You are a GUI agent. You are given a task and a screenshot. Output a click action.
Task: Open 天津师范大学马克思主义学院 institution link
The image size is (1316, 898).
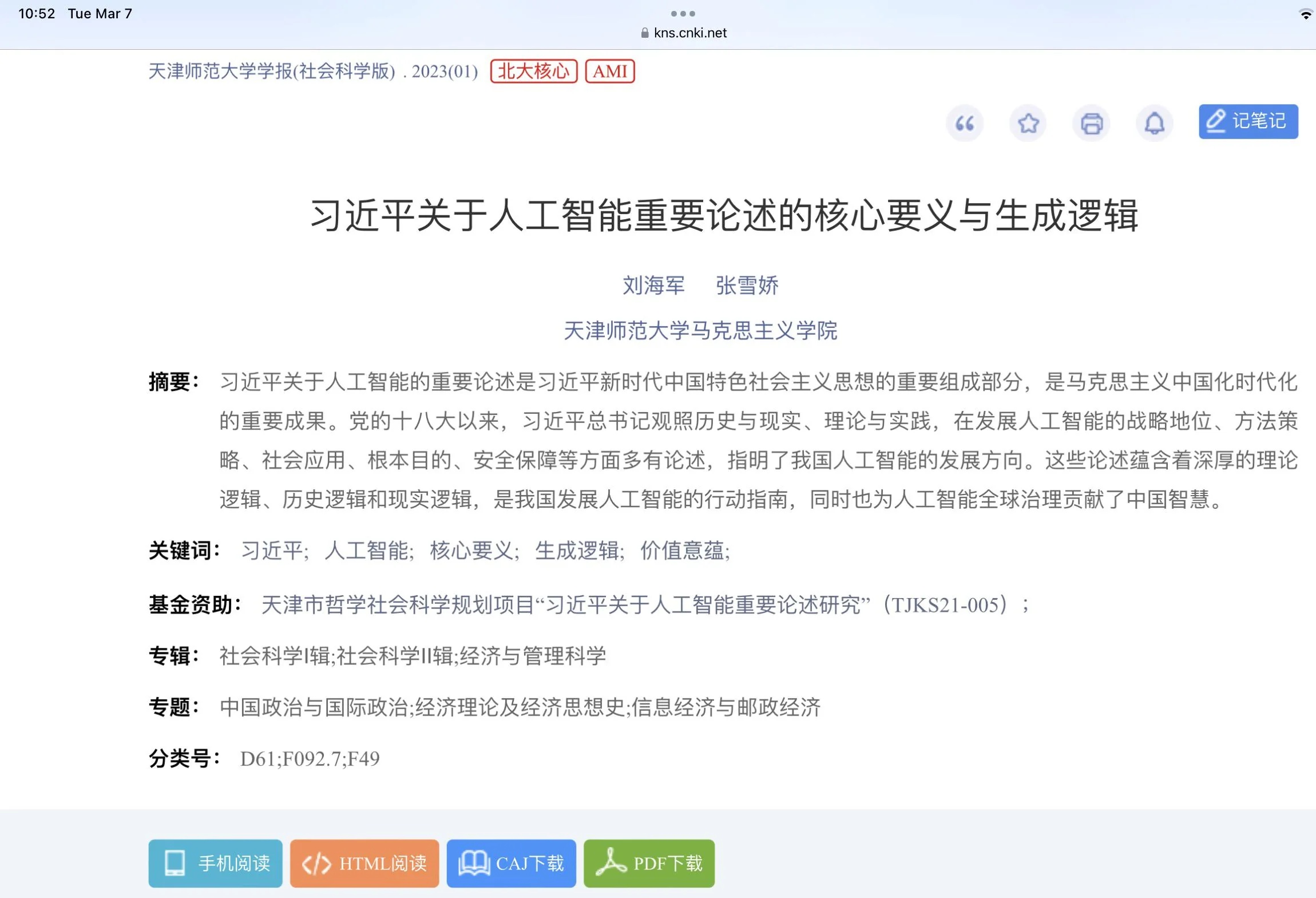[x=700, y=331]
